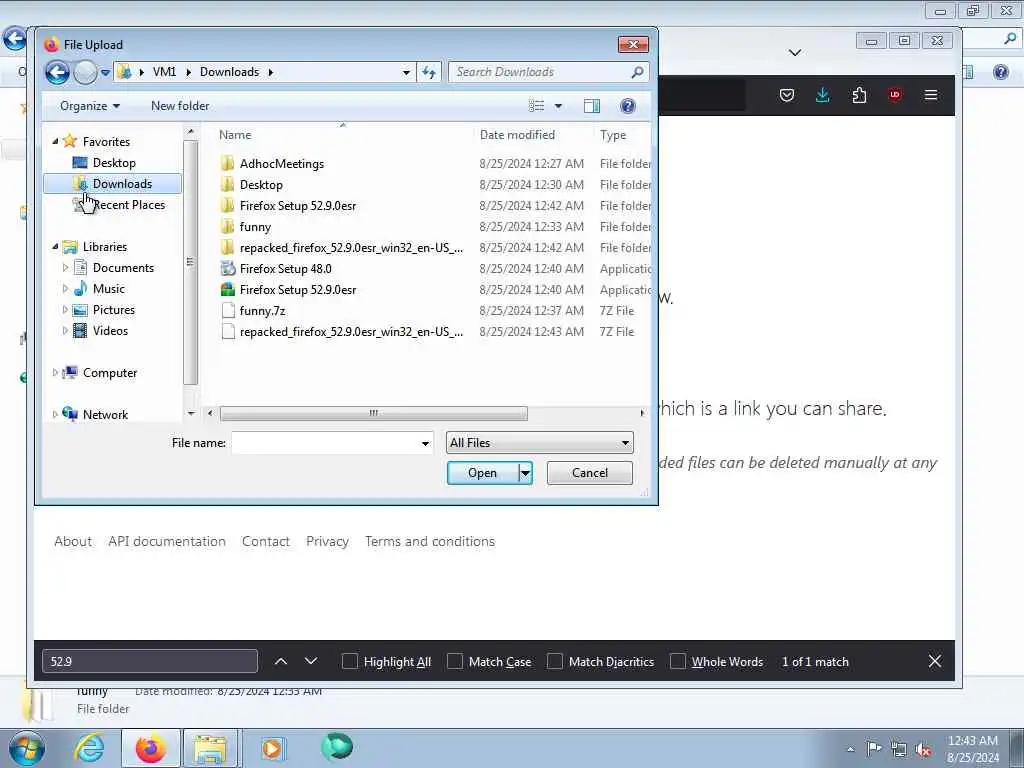Collapse the Favorites group
Image resolution: width=1024 pixels, height=768 pixels.
click(55, 142)
